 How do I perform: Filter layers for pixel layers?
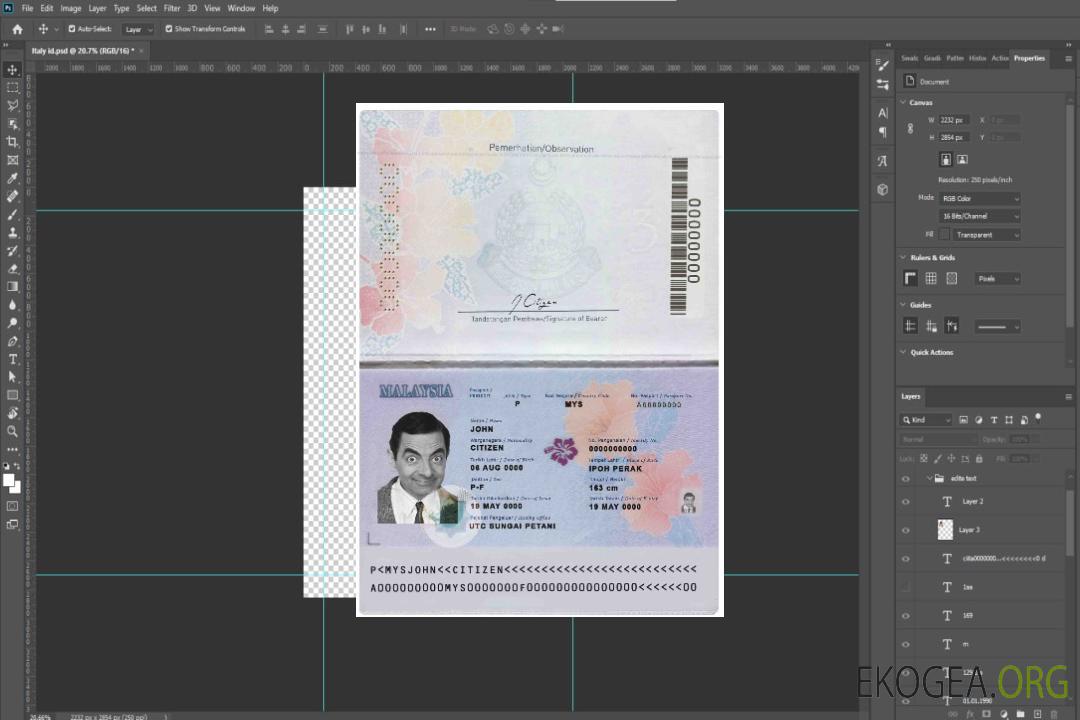963,420
